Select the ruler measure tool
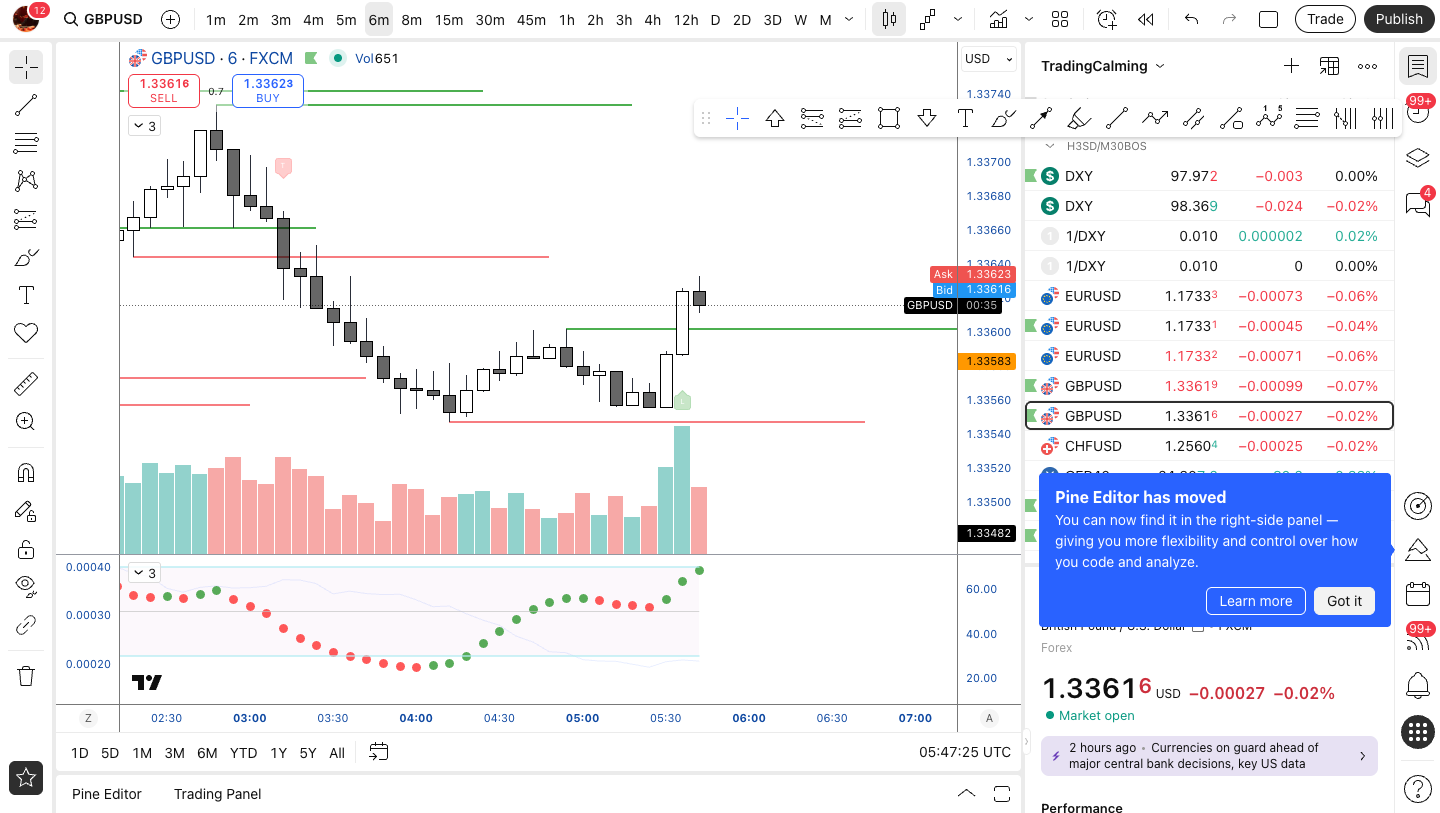 (26, 384)
